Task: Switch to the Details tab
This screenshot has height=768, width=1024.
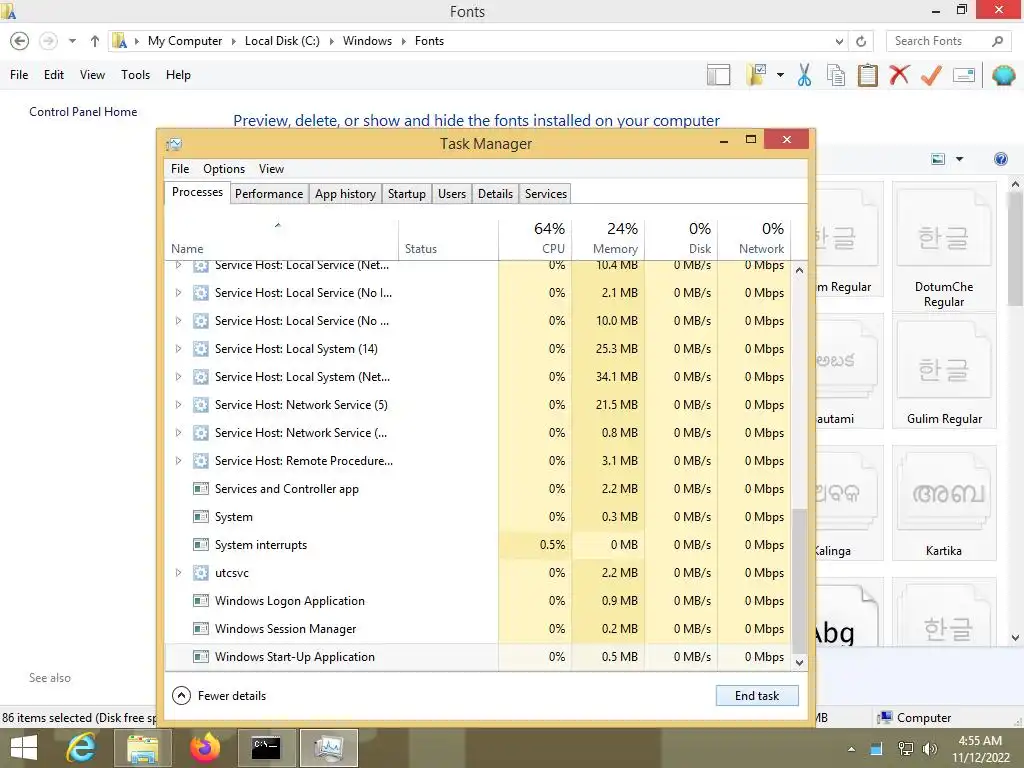Action: [x=495, y=194]
